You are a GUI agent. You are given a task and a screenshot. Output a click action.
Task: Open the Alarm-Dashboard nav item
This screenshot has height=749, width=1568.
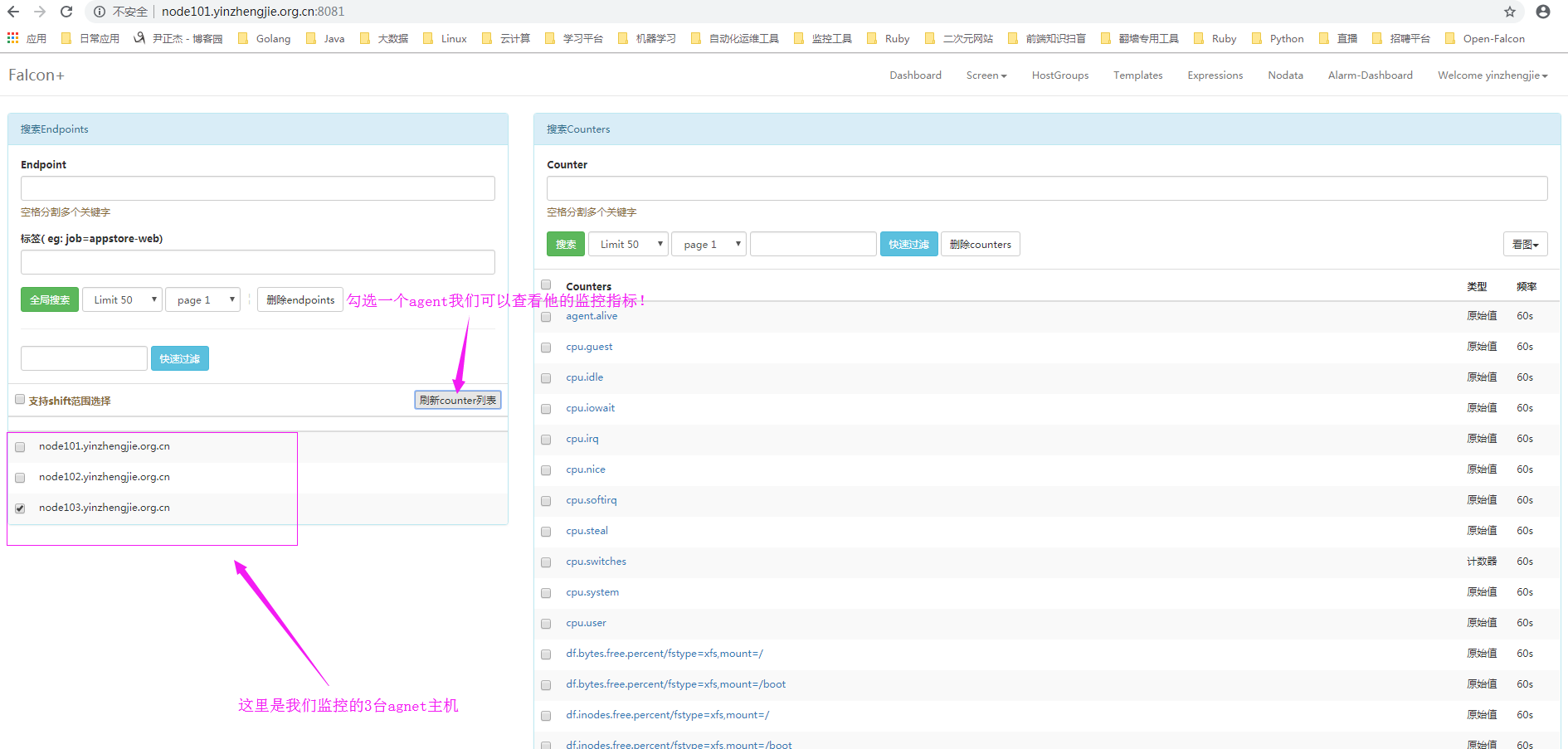coord(1370,75)
